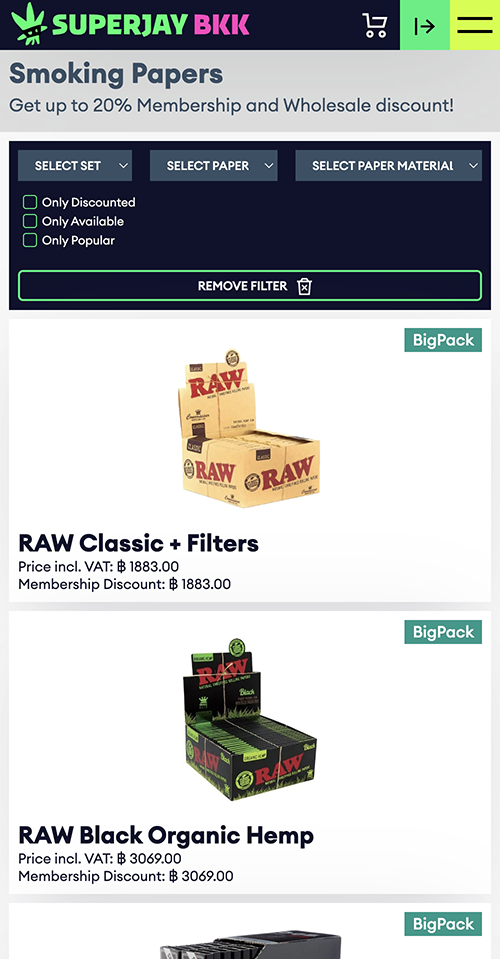The width and height of the screenshot is (500, 959).
Task: Click the BigPack badge on RAW Classic
Action: (443, 340)
